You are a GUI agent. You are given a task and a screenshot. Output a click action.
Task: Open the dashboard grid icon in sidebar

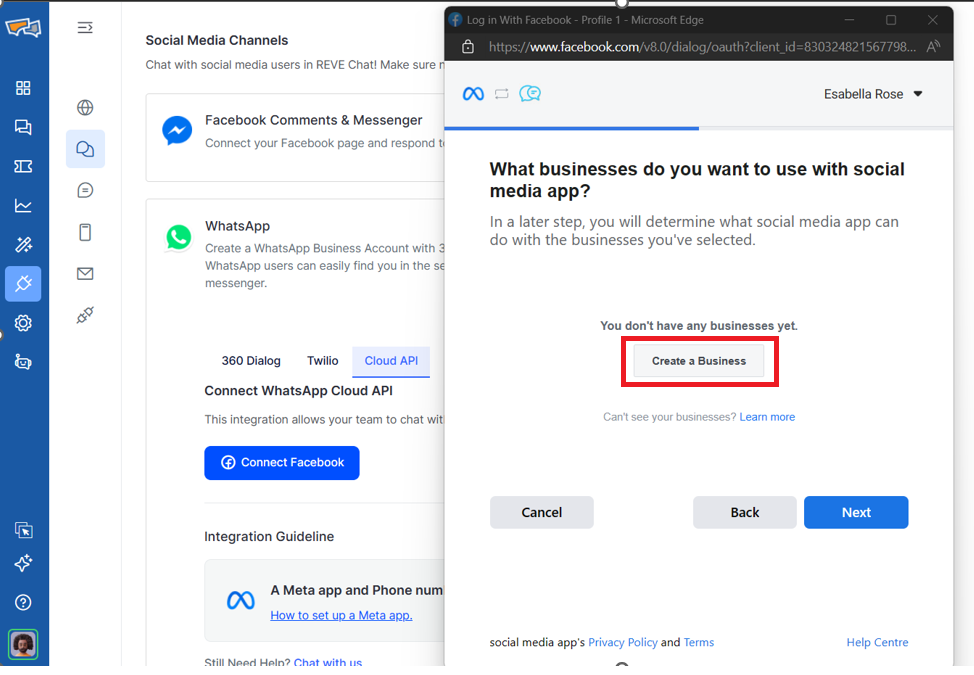pyautogui.click(x=23, y=88)
